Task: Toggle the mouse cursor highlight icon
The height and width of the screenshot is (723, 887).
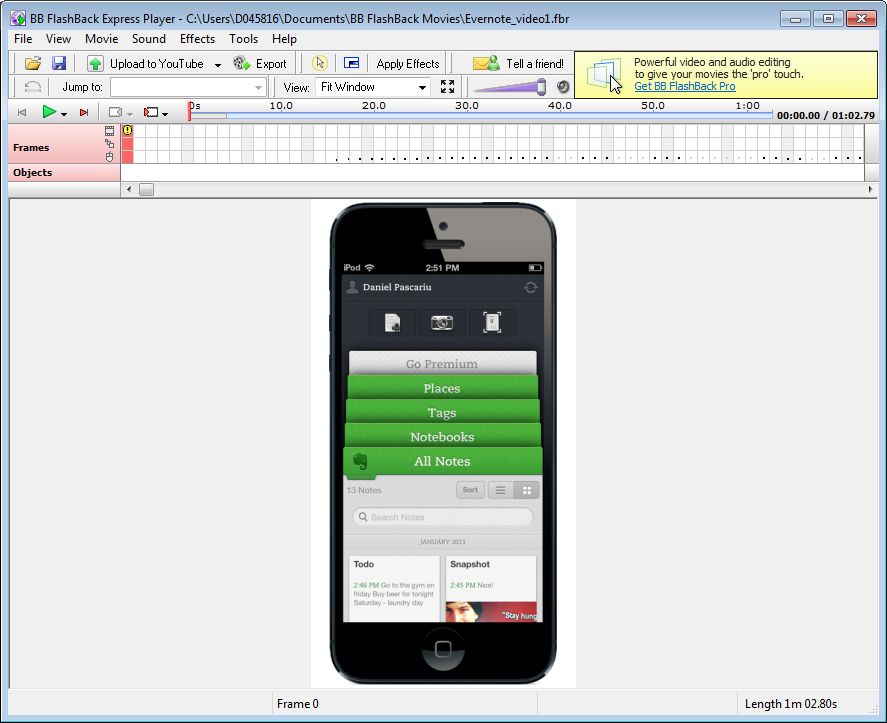Action: (x=320, y=63)
